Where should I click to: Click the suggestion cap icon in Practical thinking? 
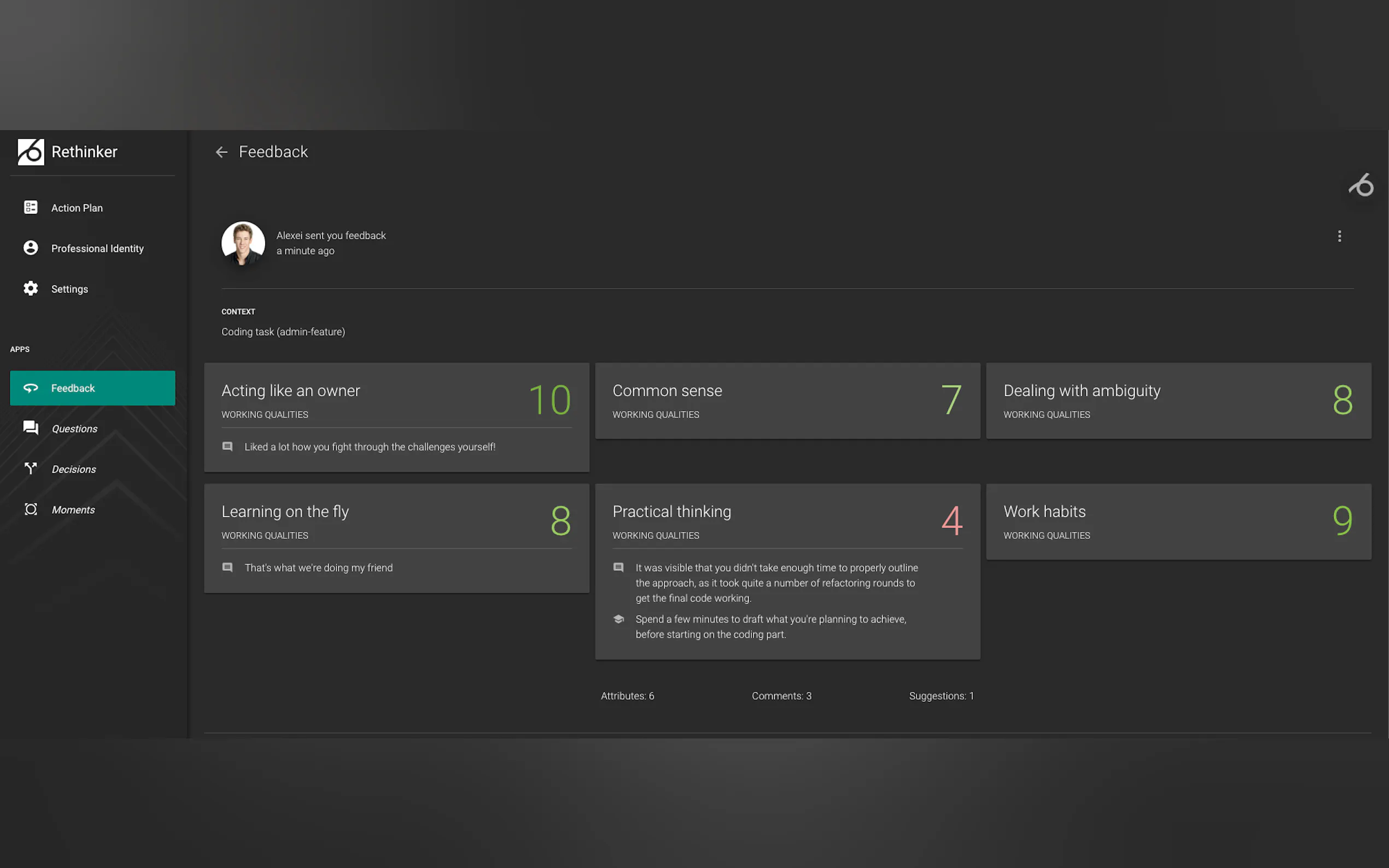(618, 619)
